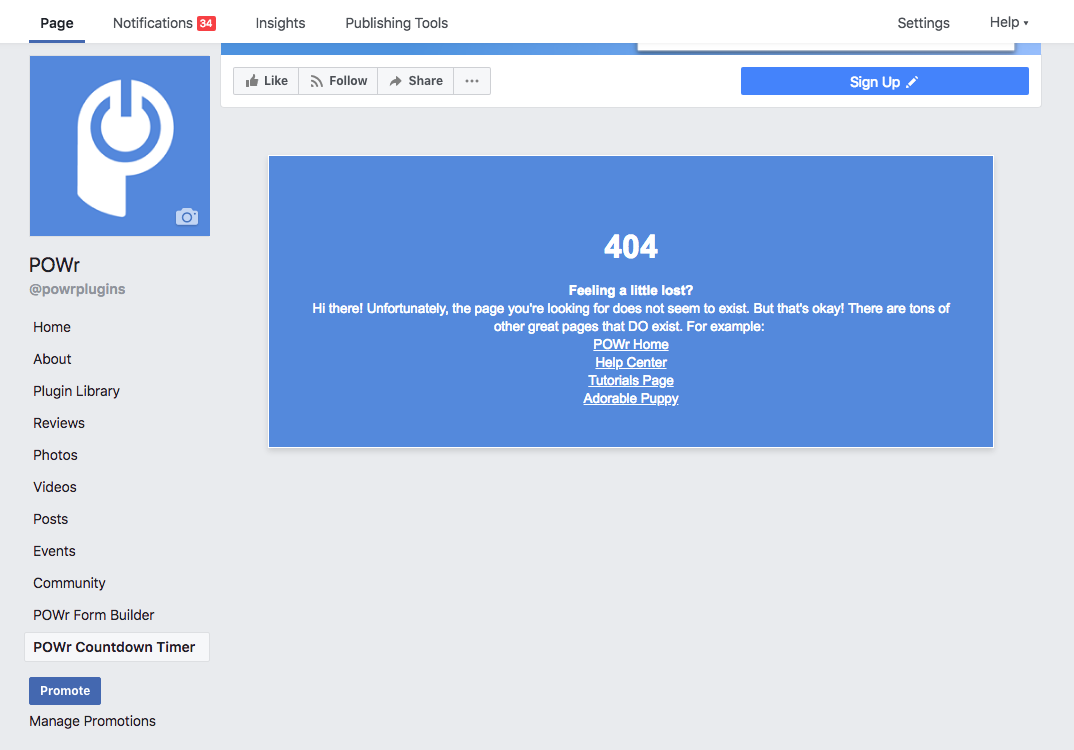The width and height of the screenshot is (1074, 750).
Task: Open Events in the sidebar
Action: [x=54, y=551]
